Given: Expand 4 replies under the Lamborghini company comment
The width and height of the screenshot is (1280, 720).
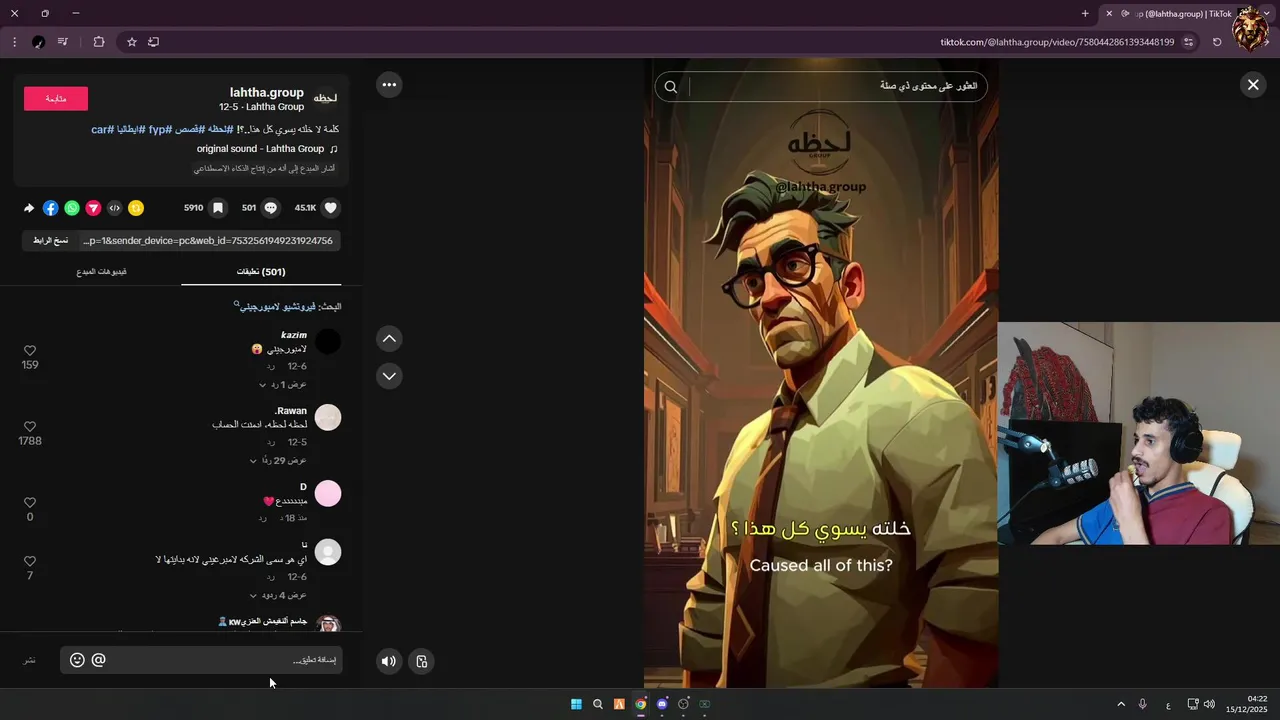Looking at the screenshot, I should coord(278,596).
